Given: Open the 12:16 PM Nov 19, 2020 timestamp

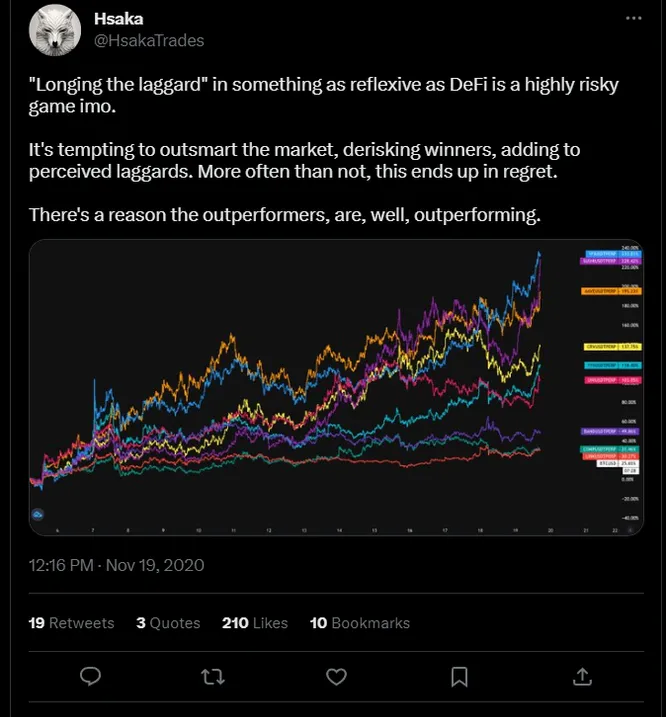Looking at the screenshot, I should click(x=116, y=565).
